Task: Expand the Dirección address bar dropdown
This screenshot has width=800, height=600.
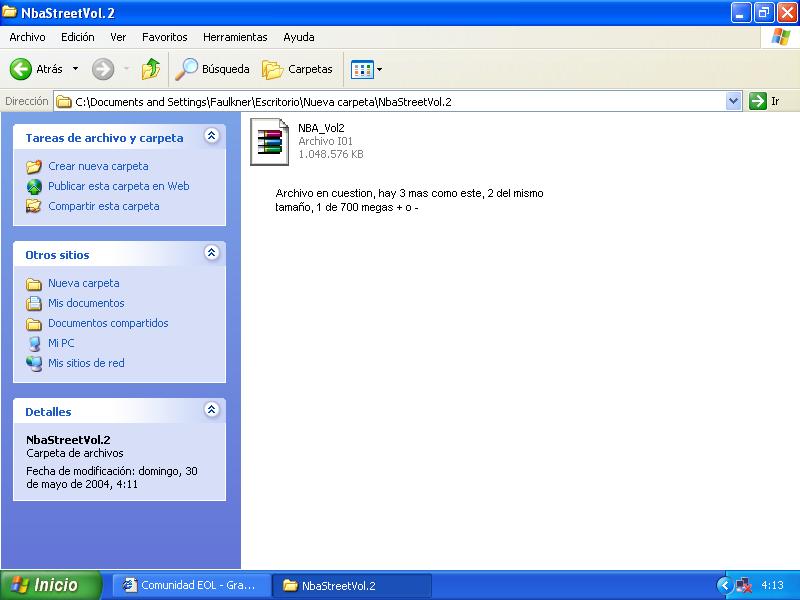Action: click(x=733, y=101)
